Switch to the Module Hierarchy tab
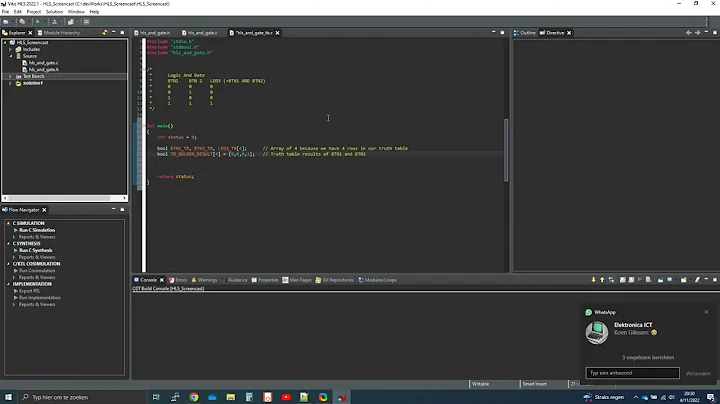Screen dimensions: 720x404 click(x=59, y=33)
